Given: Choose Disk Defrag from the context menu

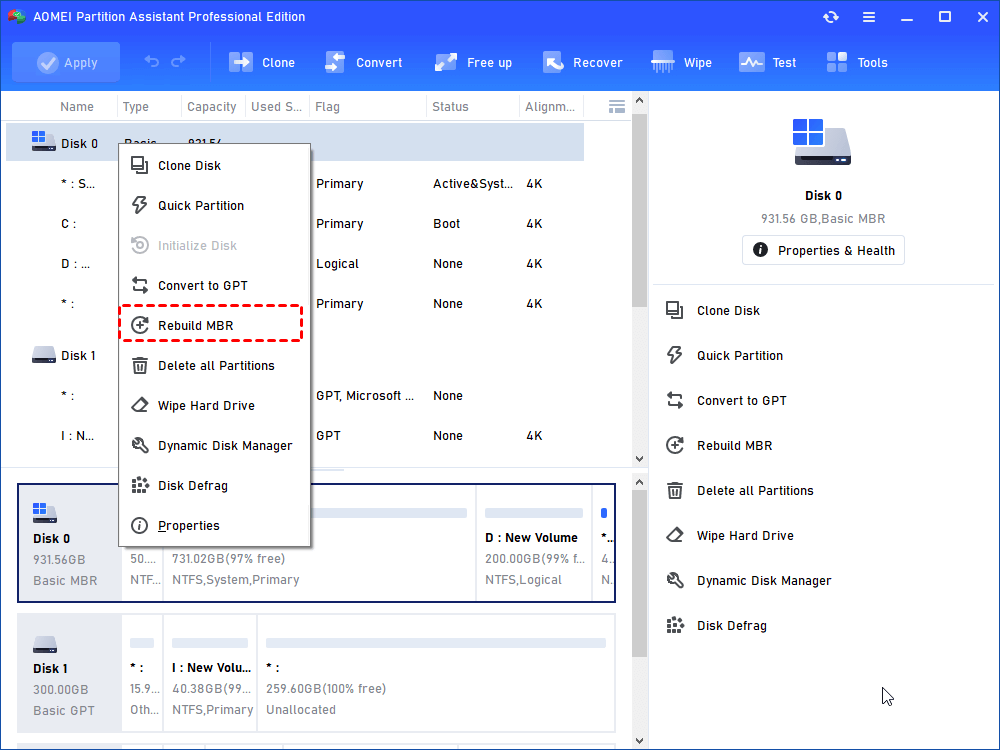Looking at the screenshot, I should [x=214, y=486].
